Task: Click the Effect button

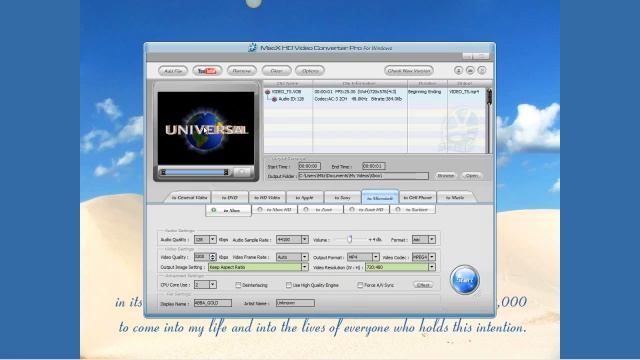Action: [x=423, y=284]
